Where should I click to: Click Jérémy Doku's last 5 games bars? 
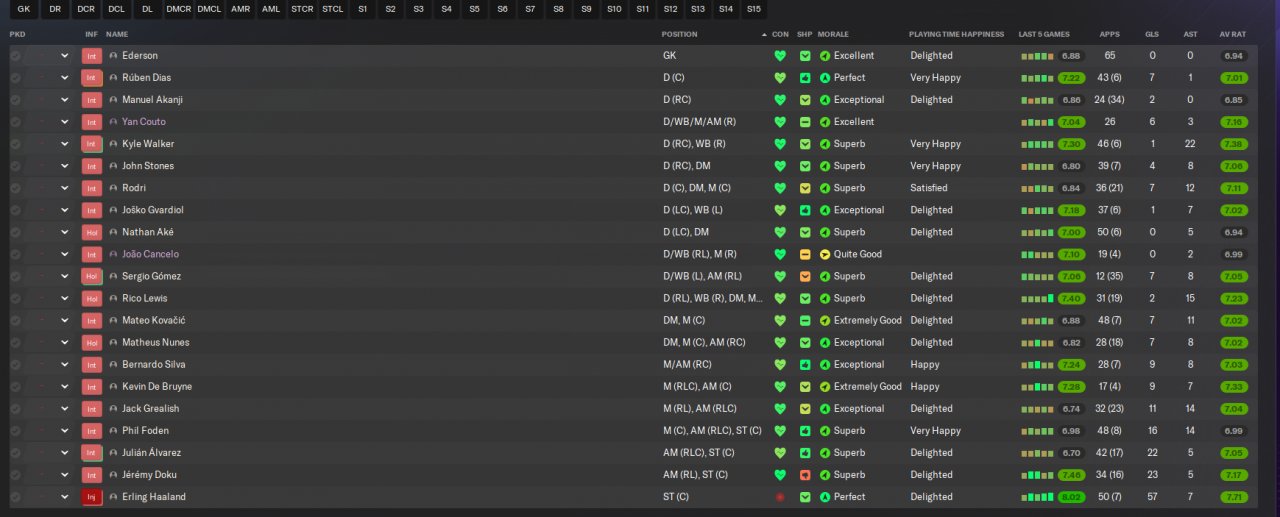(x=1038, y=475)
